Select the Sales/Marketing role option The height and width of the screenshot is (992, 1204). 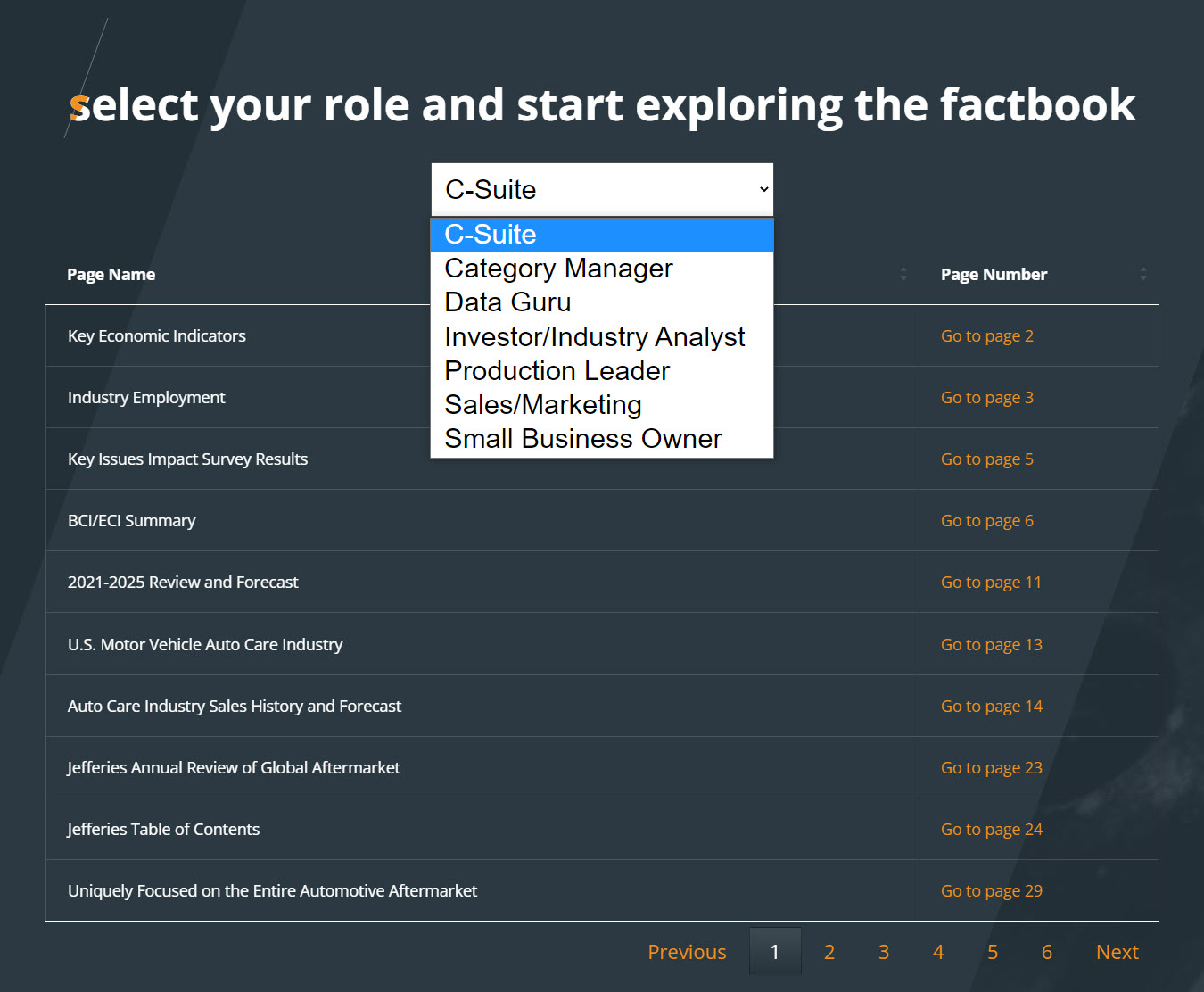(602, 405)
